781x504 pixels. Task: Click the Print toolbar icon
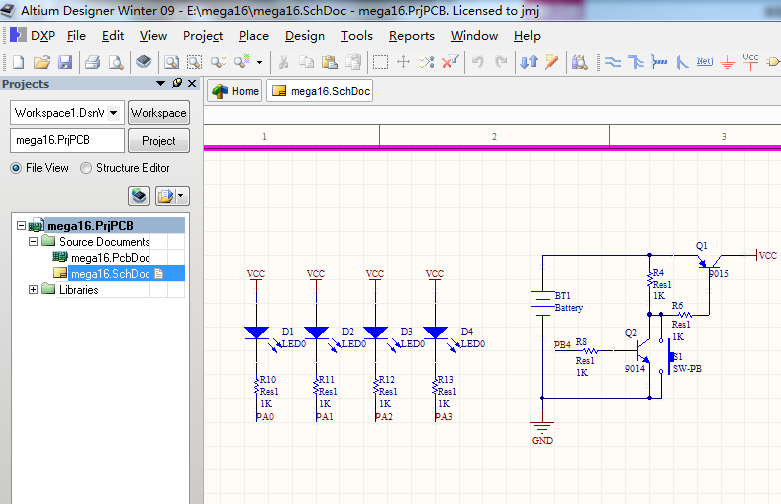pos(92,62)
